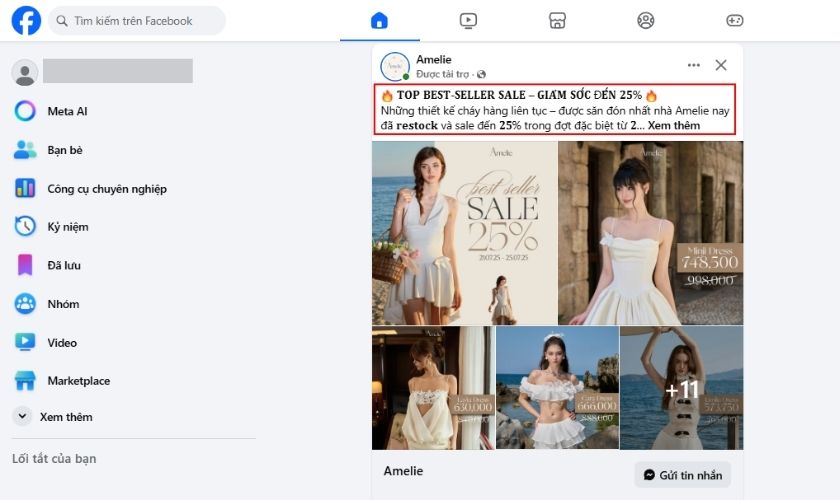This screenshot has height=500, width=840.
Task: Click the 'Gửi tin nhắn' button
Action: coord(682,475)
